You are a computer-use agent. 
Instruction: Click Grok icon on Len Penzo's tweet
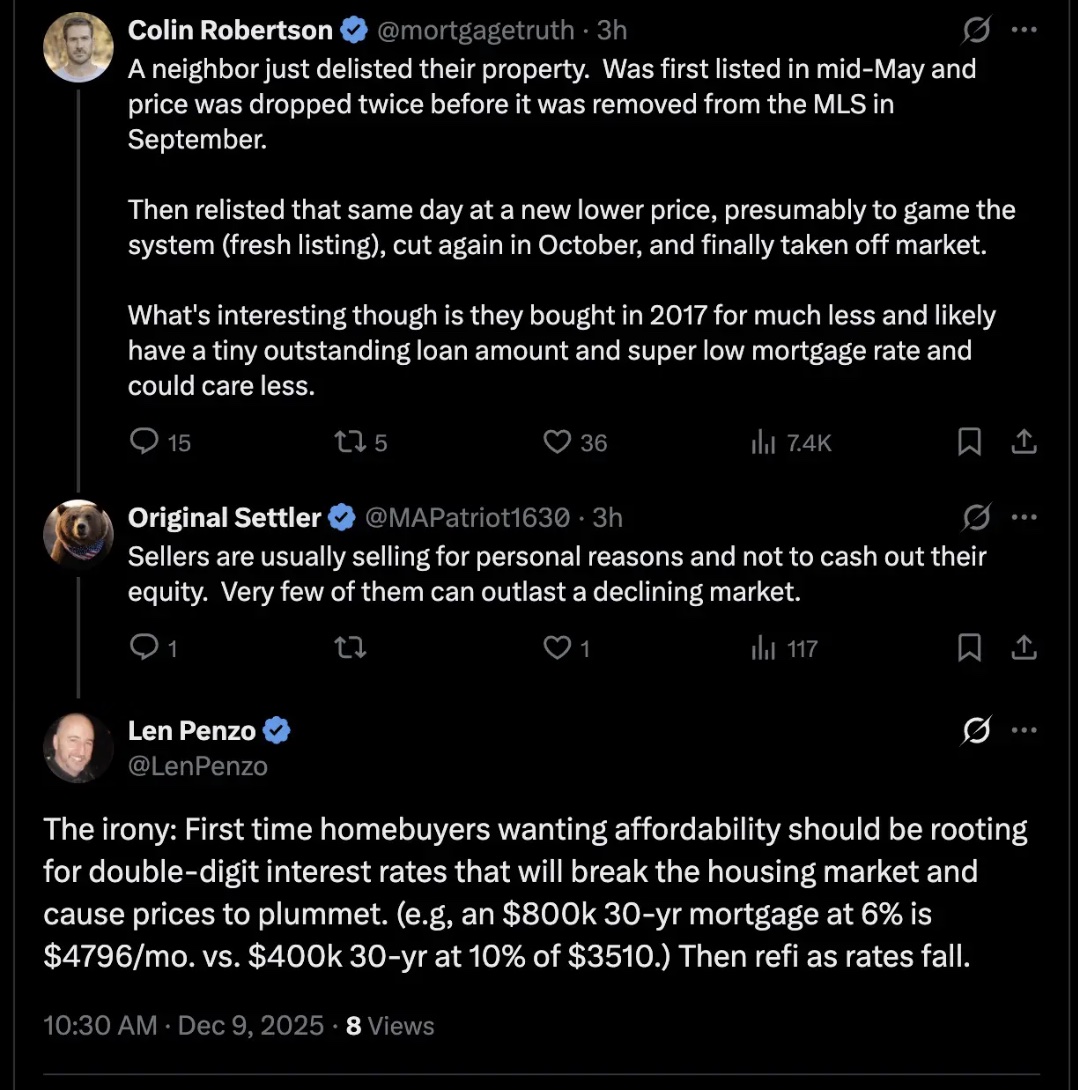974,731
